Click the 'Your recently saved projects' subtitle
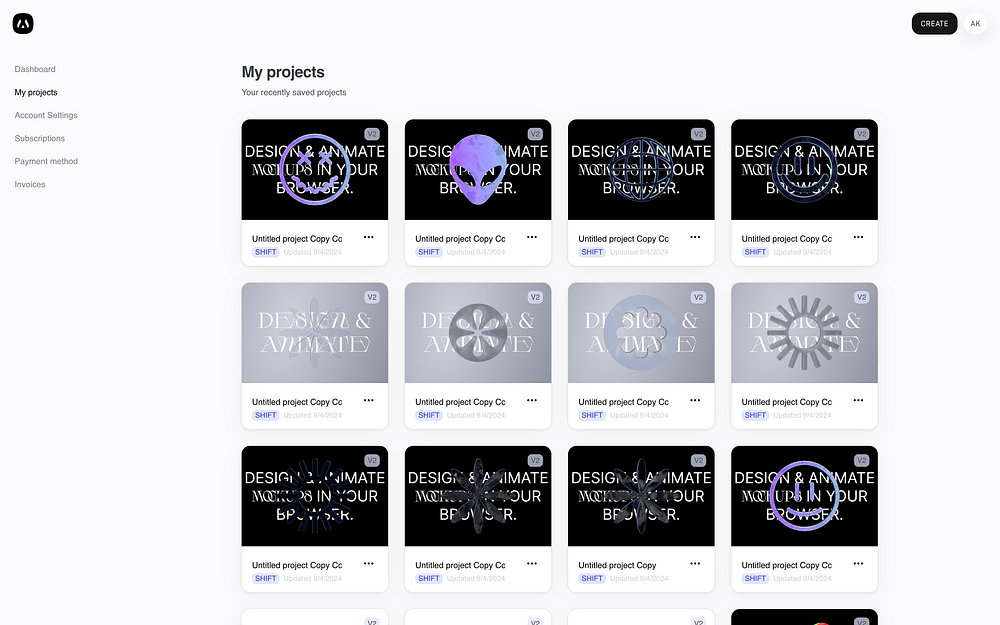Viewport: 1000px width, 625px height. tap(294, 92)
